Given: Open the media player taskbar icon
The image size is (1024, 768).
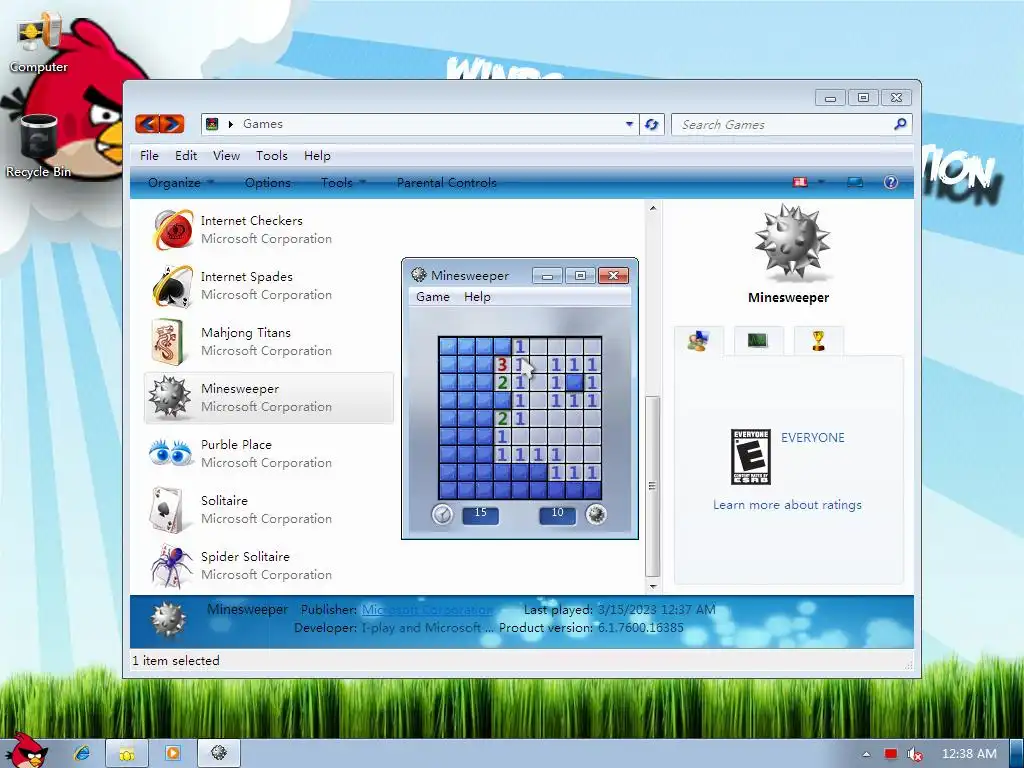Looking at the screenshot, I should [x=173, y=753].
